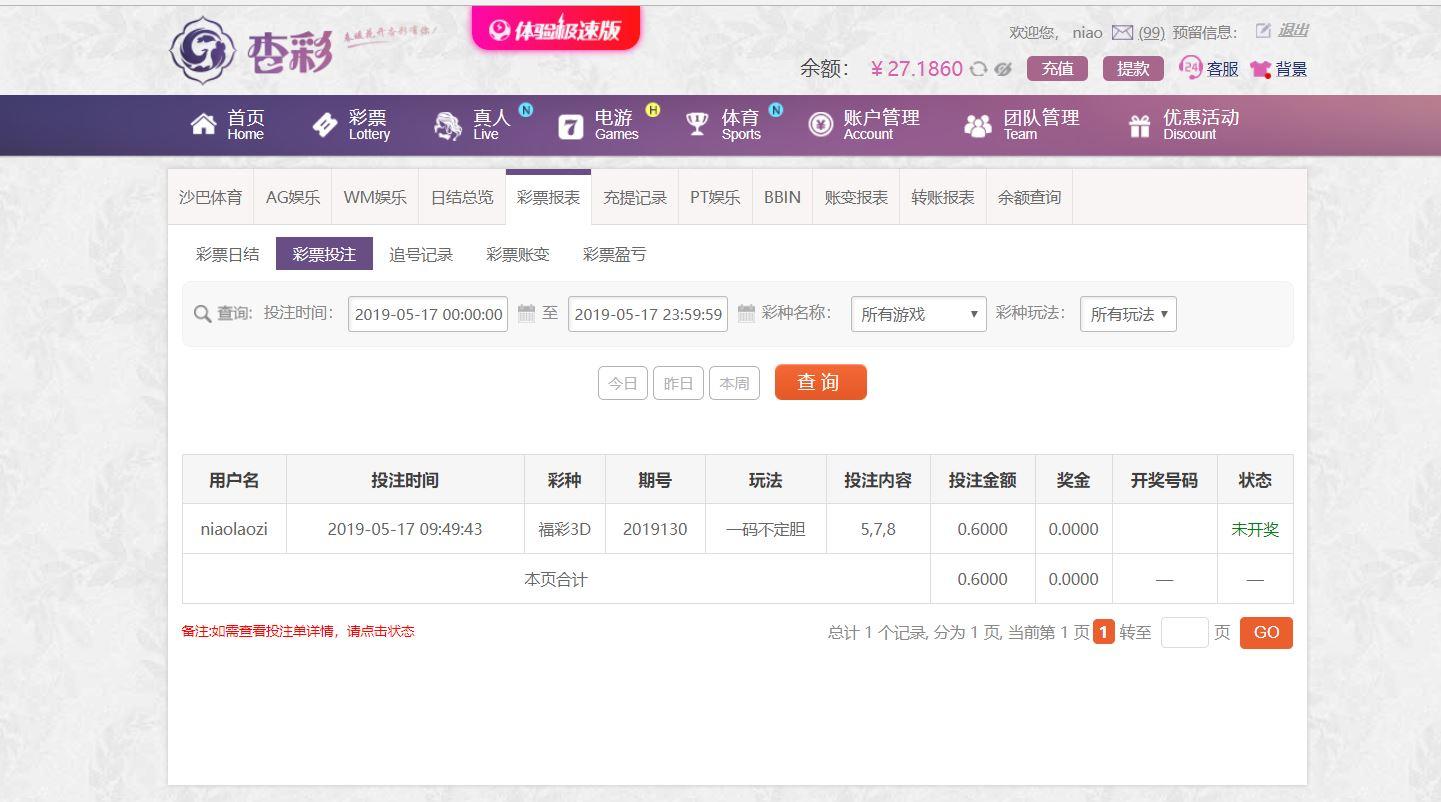Click the Live dealer portrait icon
This screenshot has width=1441, height=802.
[447, 125]
